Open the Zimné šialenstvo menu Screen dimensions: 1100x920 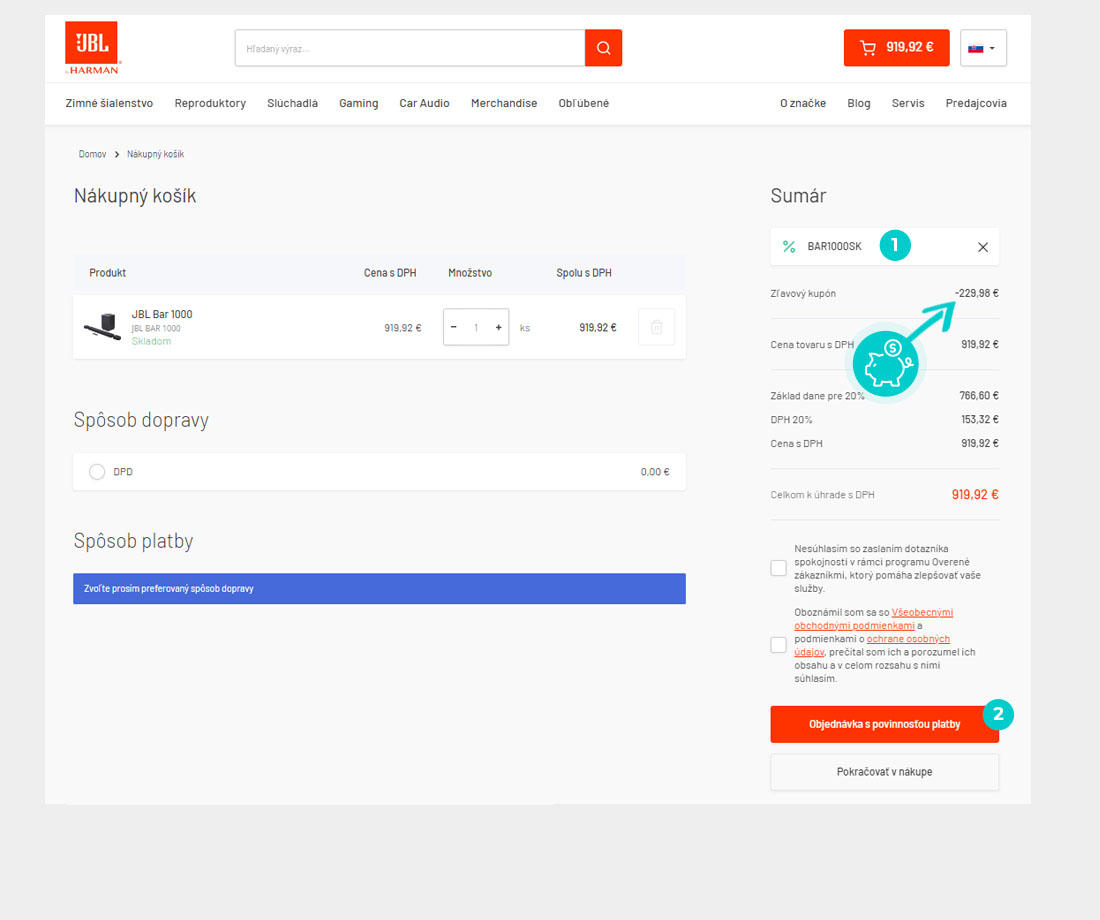point(109,103)
